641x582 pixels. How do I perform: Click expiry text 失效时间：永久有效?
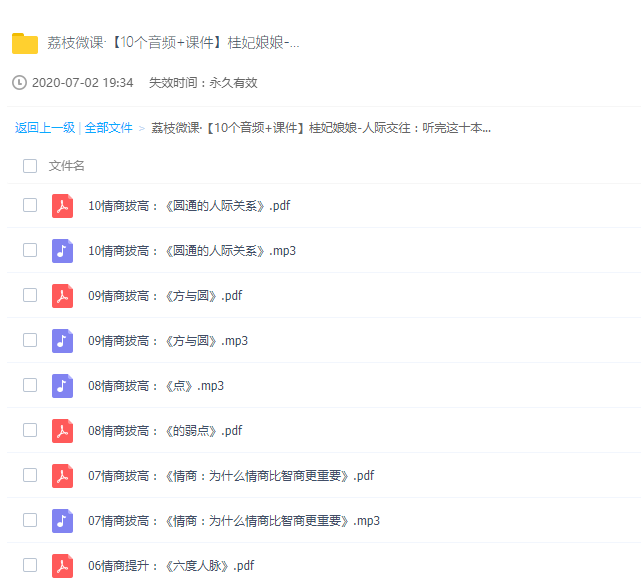(x=203, y=83)
